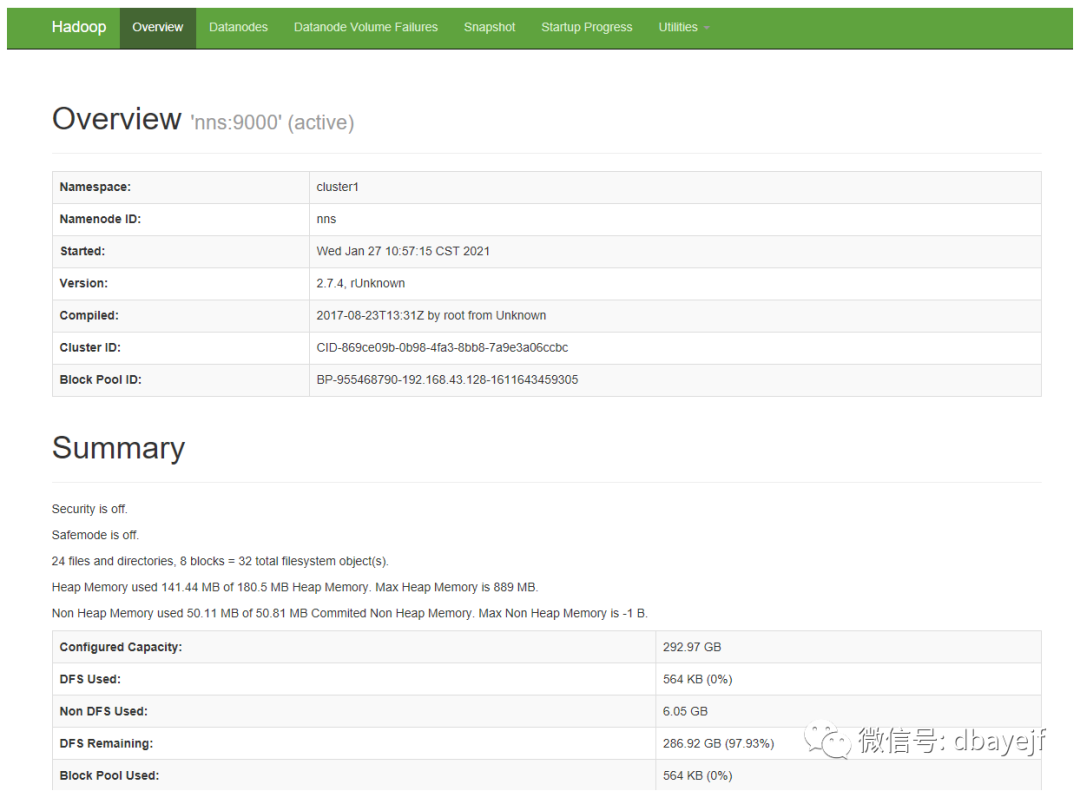Image resolution: width=1080 pixels, height=791 pixels.
Task: Click the 24 files and directories line
Action: (220, 562)
